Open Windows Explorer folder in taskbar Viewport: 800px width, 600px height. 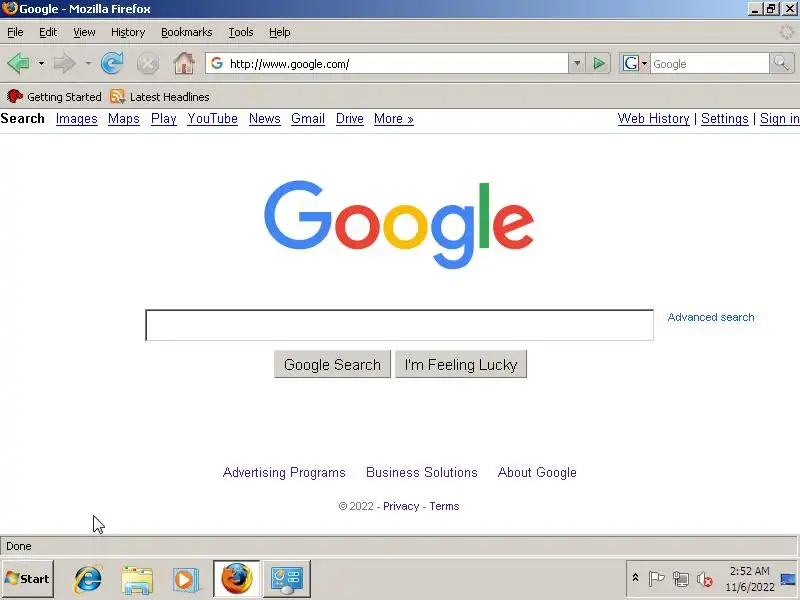(137, 579)
